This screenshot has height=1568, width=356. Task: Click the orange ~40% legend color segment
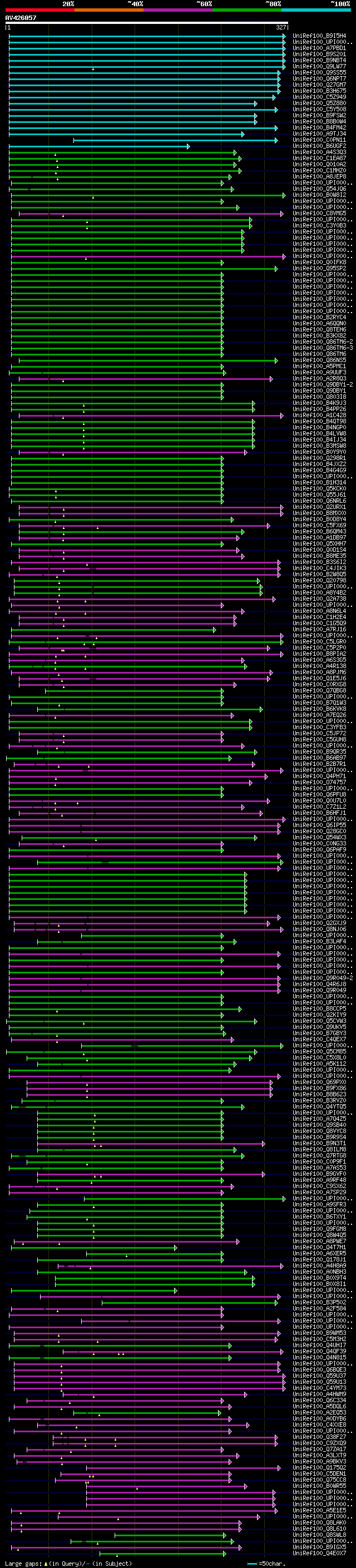click(x=109, y=10)
